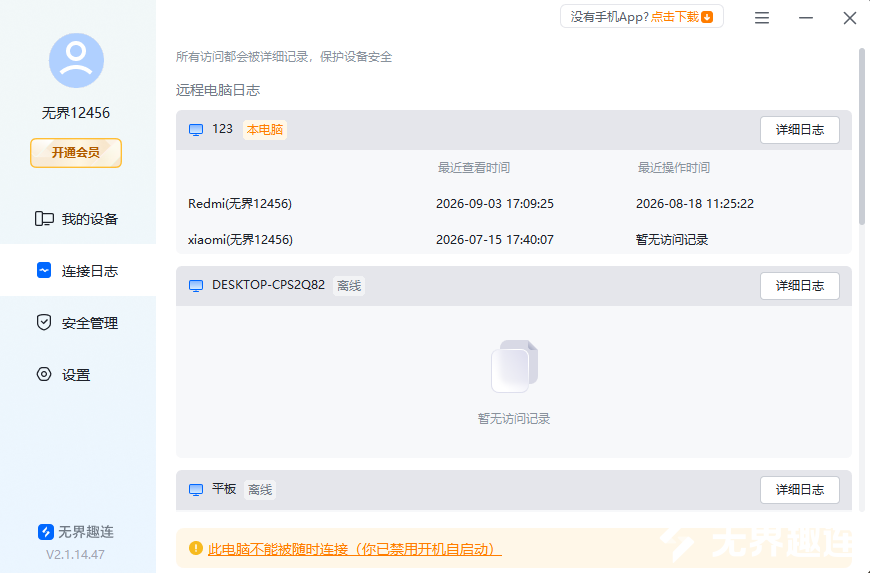Click the 离线 tag beside DESKTOP-CPS2Q82
Screen dimensions: 870x573
click(x=349, y=286)
